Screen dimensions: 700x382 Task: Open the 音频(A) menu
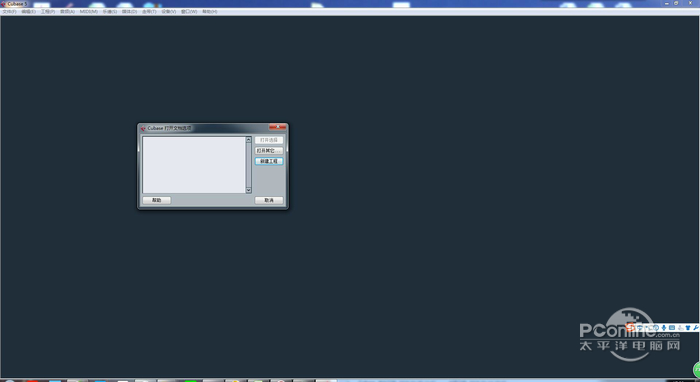click(x=67, y=12)
